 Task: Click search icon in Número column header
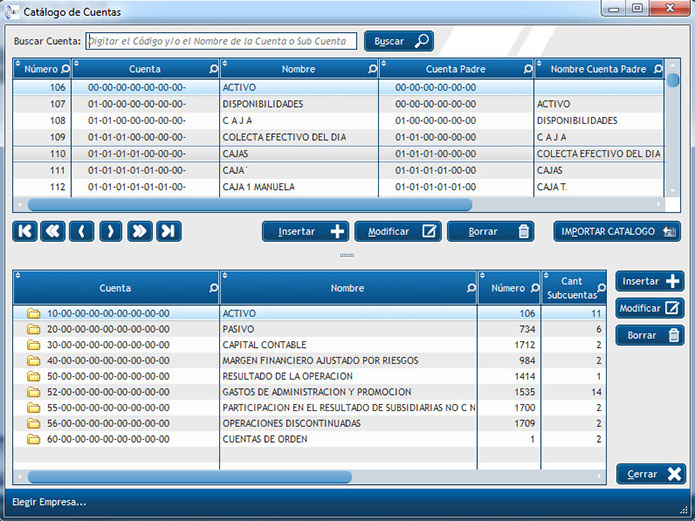pyautogui.click(x=66, y=69)
